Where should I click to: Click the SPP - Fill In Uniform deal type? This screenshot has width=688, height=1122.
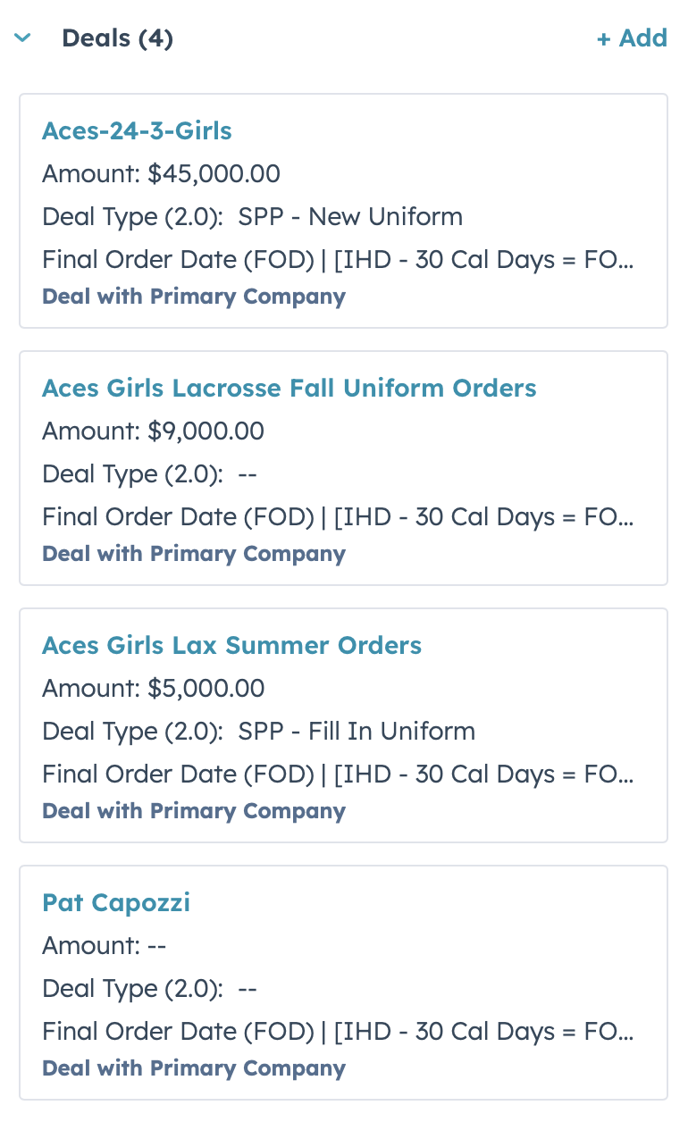click(x=356, y=731)
